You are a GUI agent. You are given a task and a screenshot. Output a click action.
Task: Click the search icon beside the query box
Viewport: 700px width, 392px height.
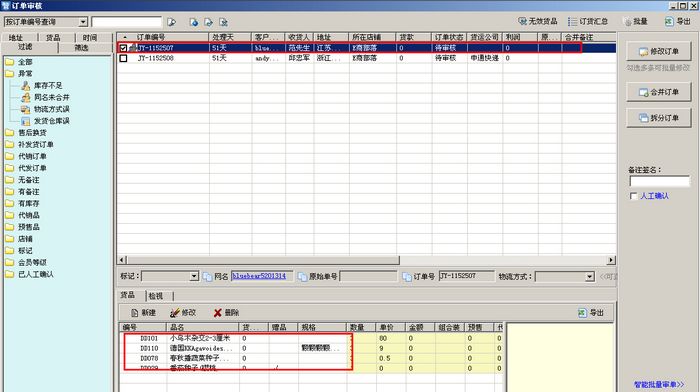click(x=171, y=22)
